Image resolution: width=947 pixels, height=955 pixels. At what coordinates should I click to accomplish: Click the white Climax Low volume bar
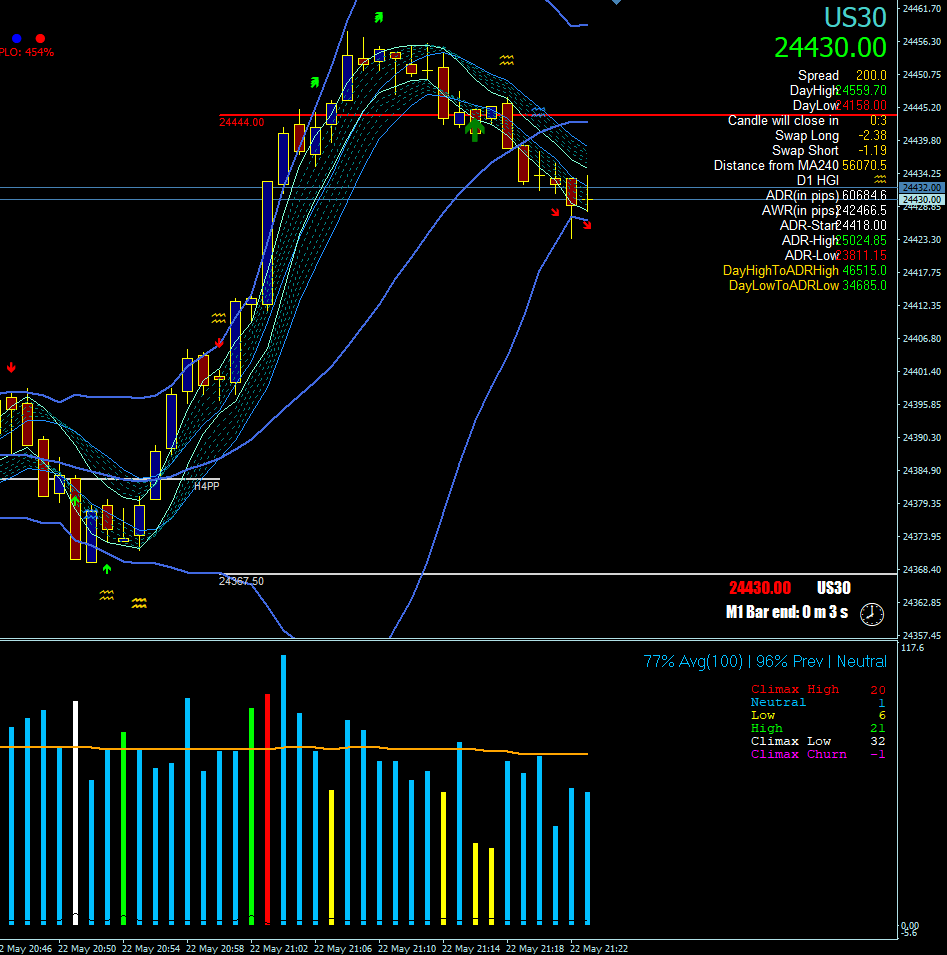click(76, 812)
